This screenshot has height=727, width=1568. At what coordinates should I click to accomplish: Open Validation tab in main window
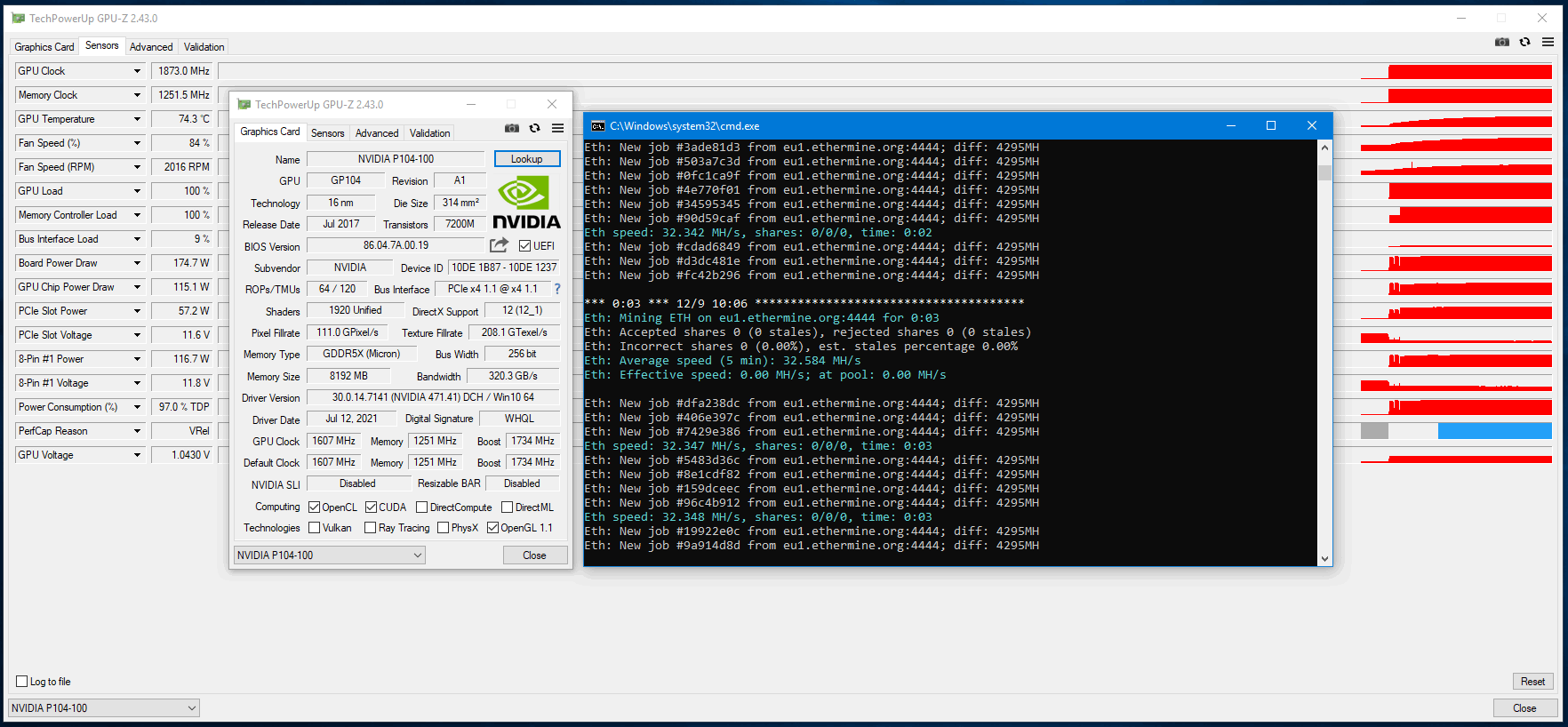coord(204,47)
